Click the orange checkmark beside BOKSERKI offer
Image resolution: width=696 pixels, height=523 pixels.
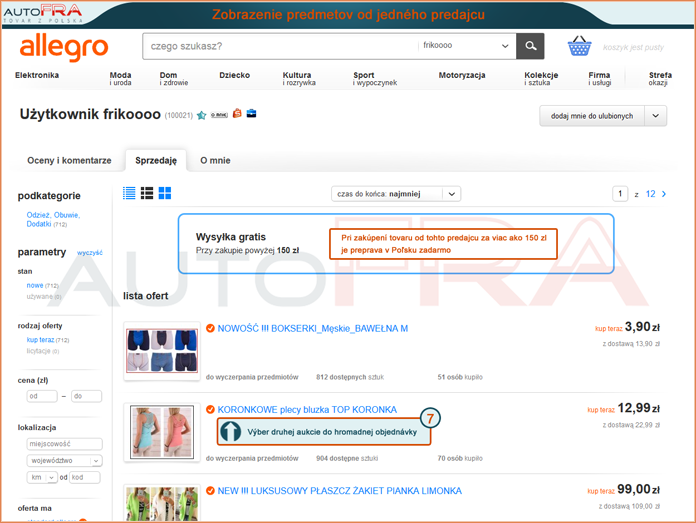(210, 328)
